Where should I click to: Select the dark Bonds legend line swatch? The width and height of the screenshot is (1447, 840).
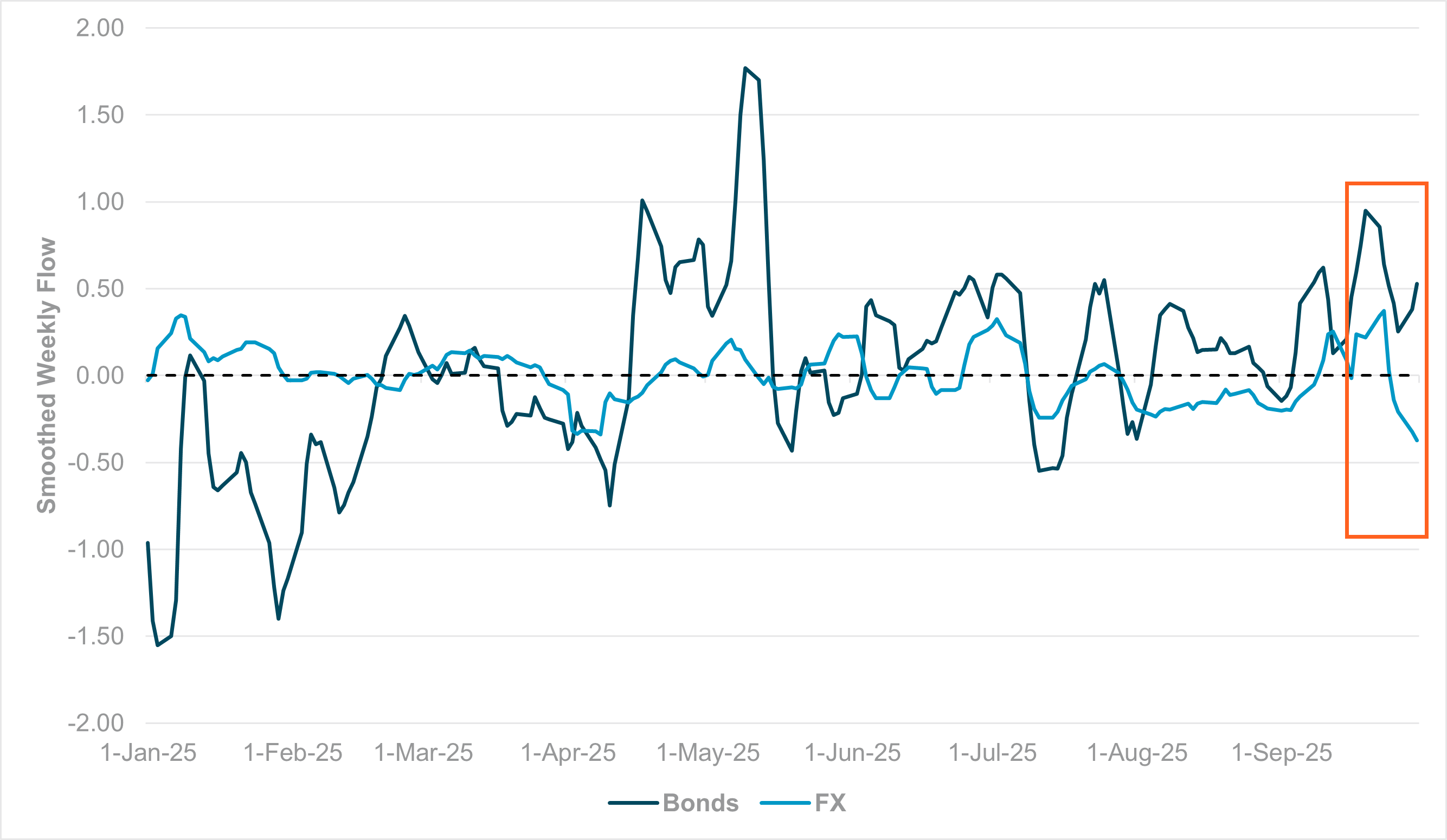click(x=633, y=803)
